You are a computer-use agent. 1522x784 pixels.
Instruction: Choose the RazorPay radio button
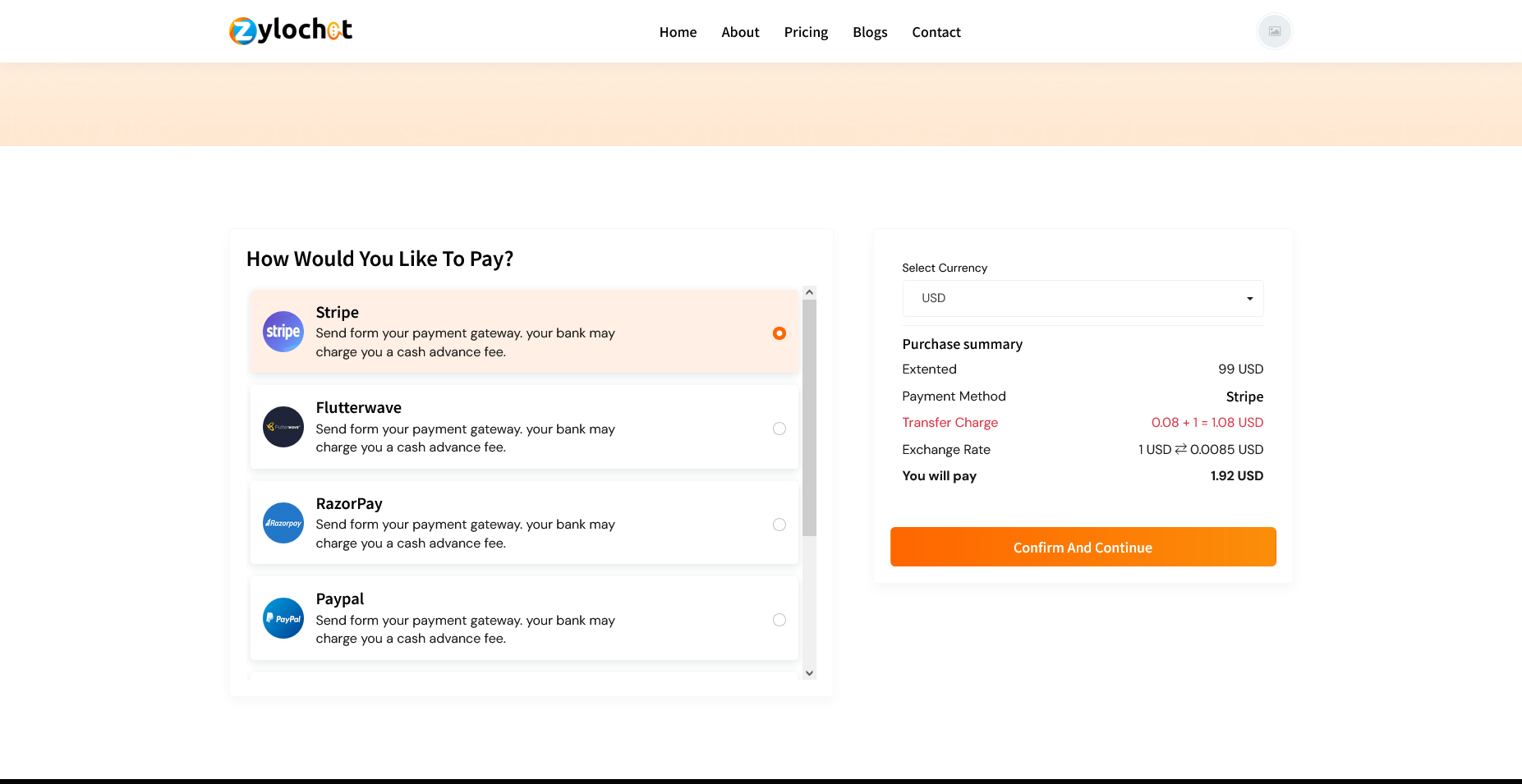click(x=779, y=525)
